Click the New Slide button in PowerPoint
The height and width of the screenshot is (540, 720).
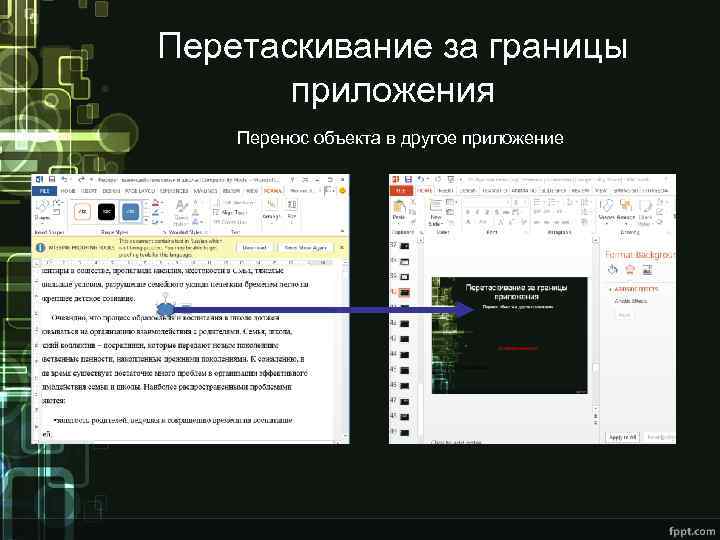pos(435,213)
